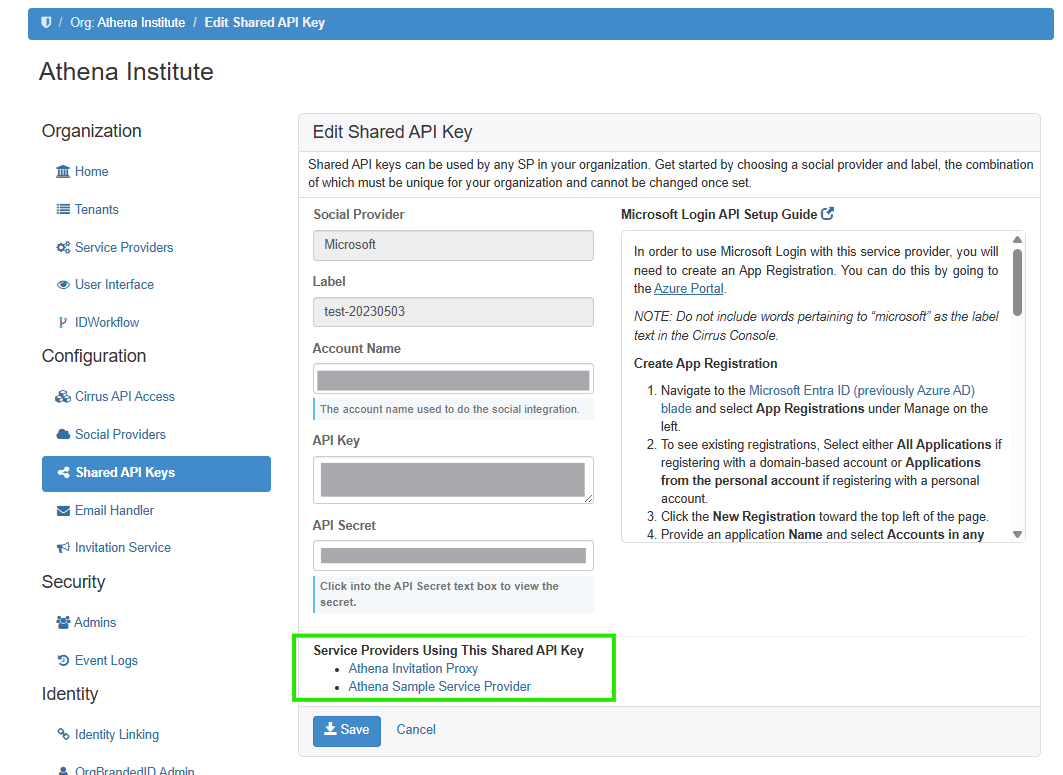The image size is (1063, 775).
Task: Follow the Azure Portal link
Action: tap(688, 289)
